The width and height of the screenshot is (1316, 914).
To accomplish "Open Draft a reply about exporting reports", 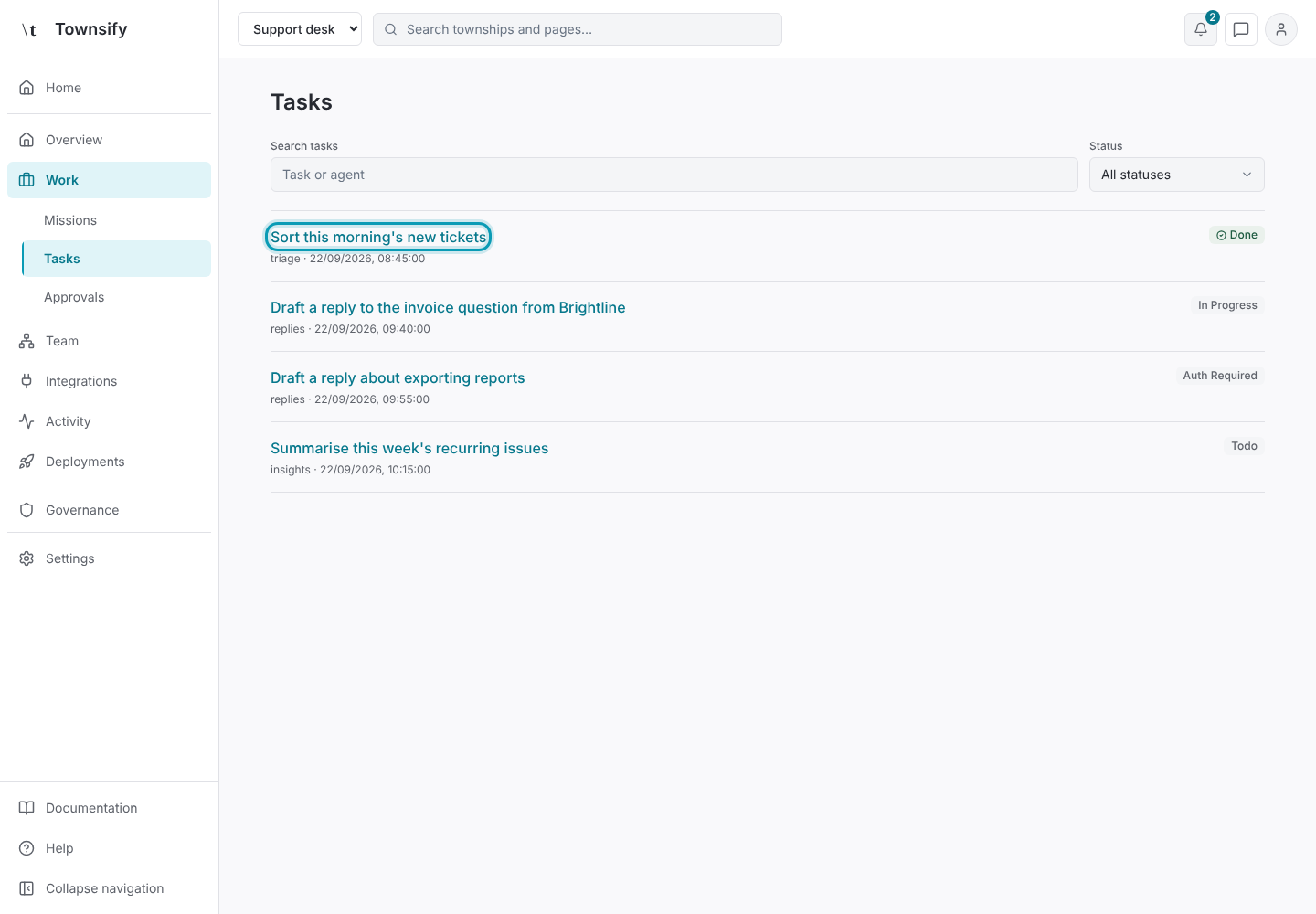I will pos(398,377).
